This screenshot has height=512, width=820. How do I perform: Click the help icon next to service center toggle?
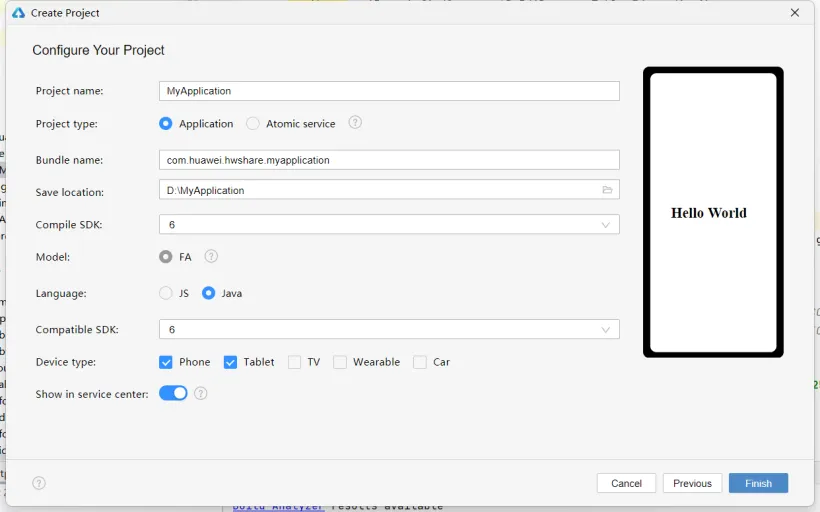201,394
